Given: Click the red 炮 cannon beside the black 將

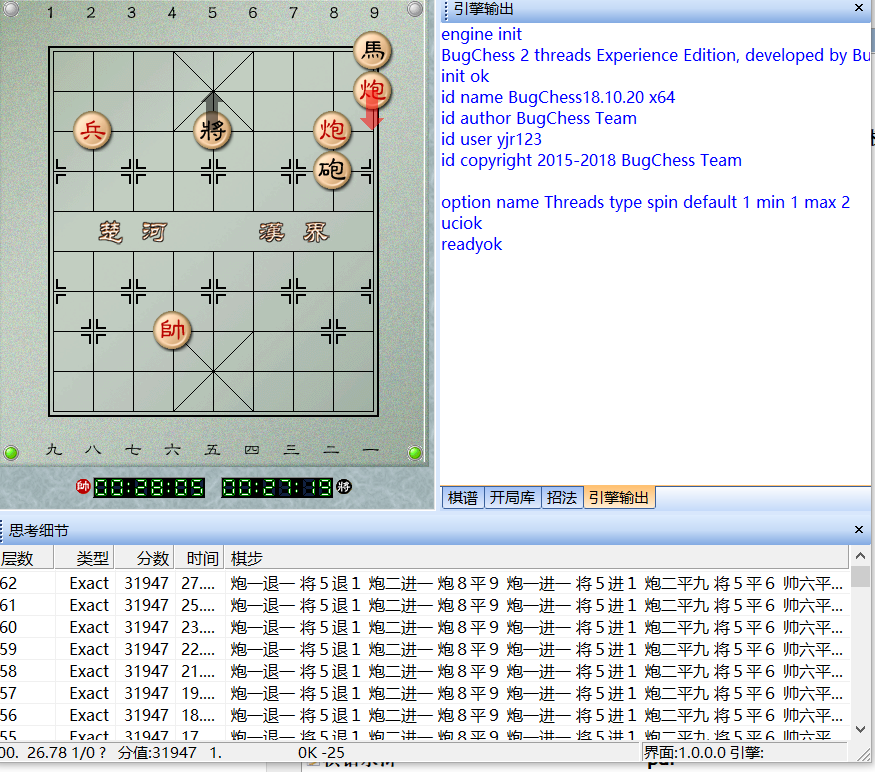Looking at the screenshot, I should (x=332, y=130).
